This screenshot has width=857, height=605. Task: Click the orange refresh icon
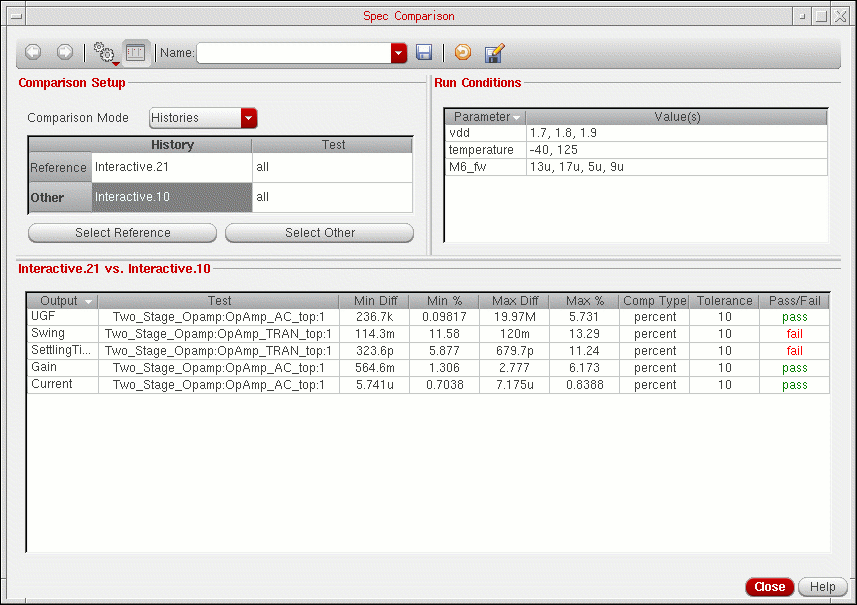point(462,53)
